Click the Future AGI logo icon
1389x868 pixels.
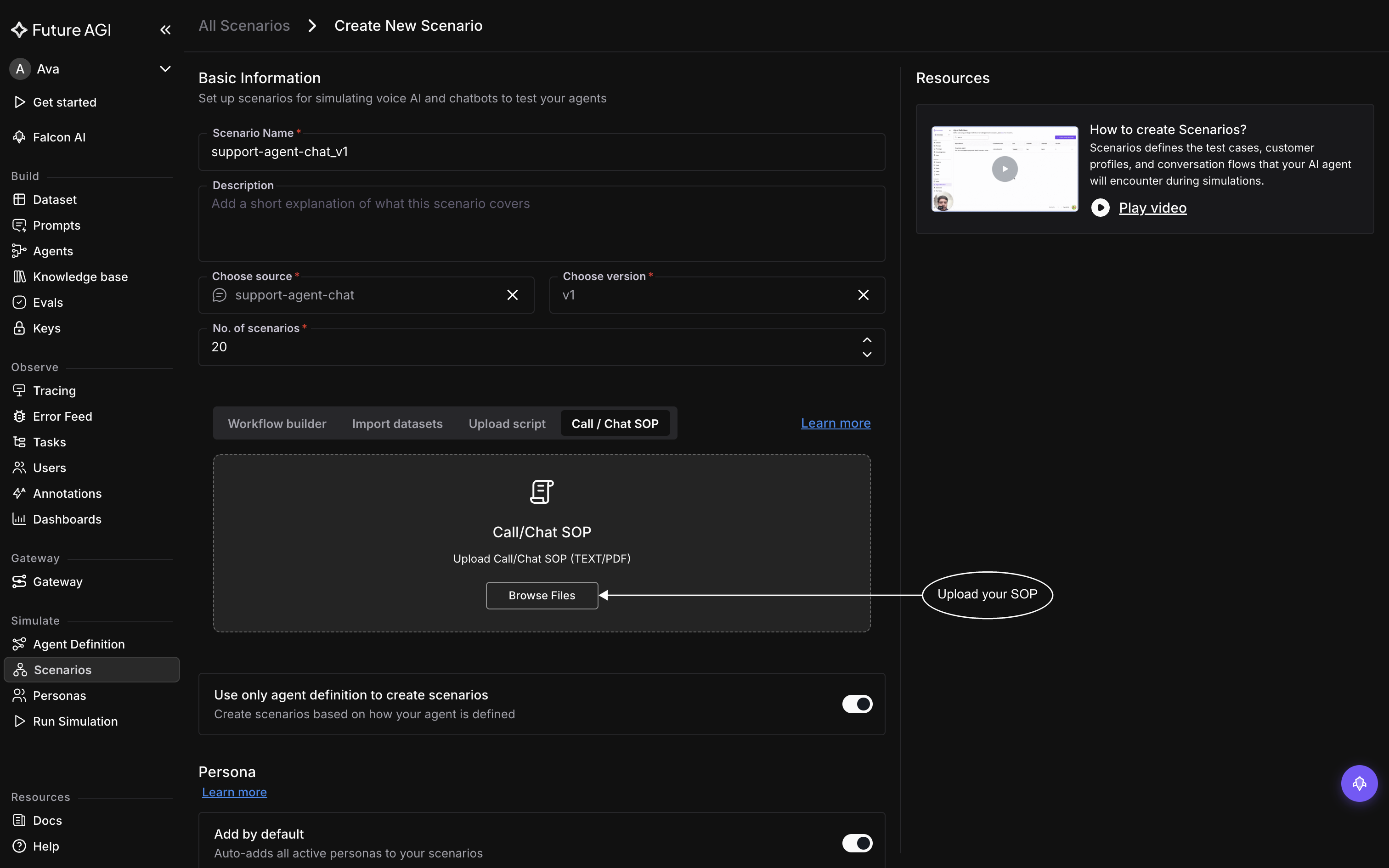[19, 30]
